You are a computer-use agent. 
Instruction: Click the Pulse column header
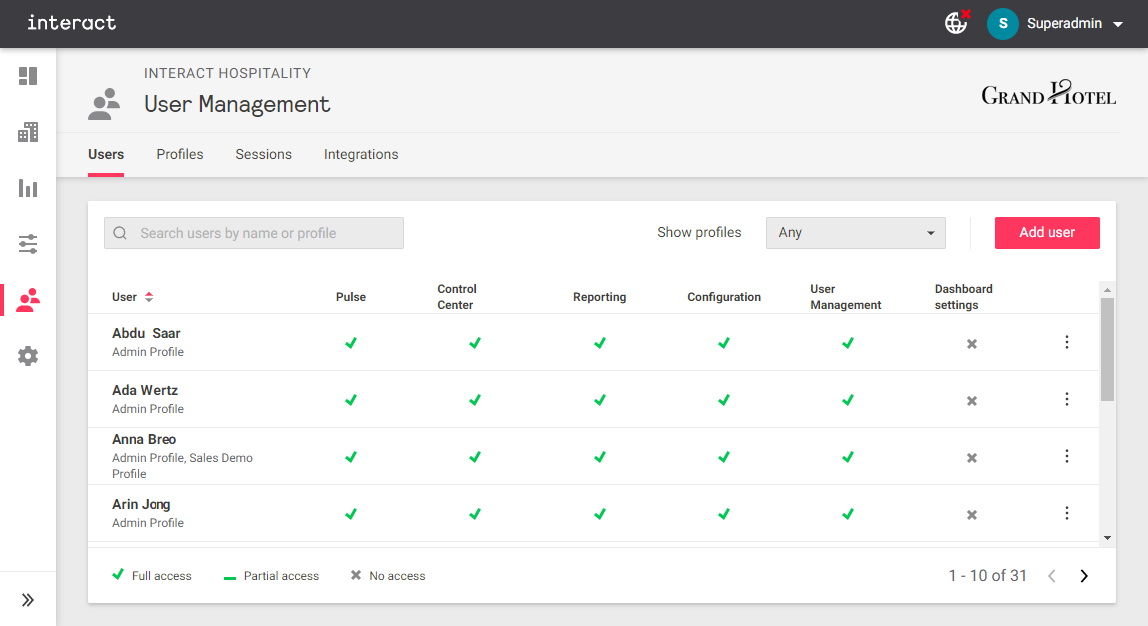pos(351,297)
